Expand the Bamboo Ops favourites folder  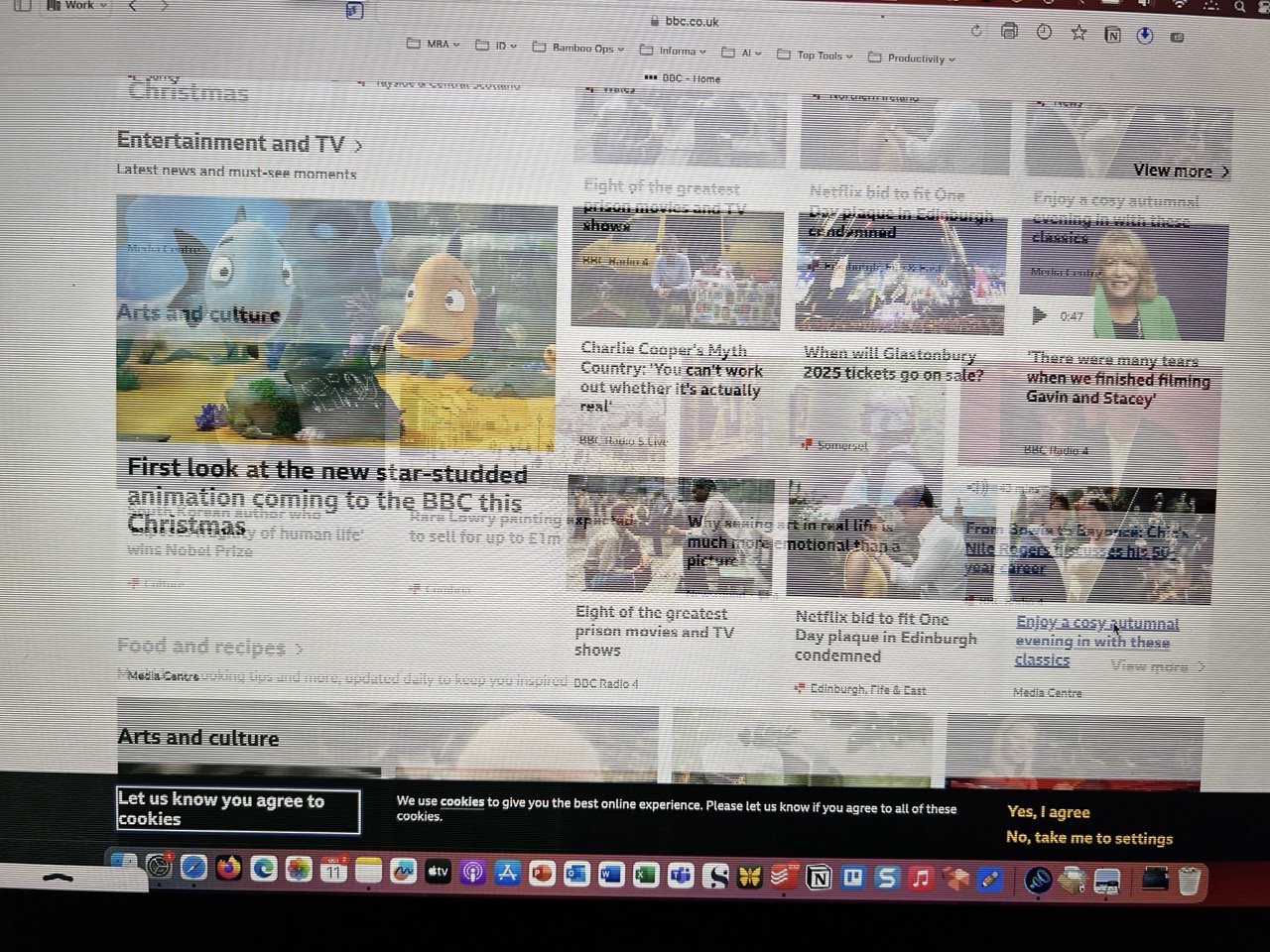tap(578, 48)
